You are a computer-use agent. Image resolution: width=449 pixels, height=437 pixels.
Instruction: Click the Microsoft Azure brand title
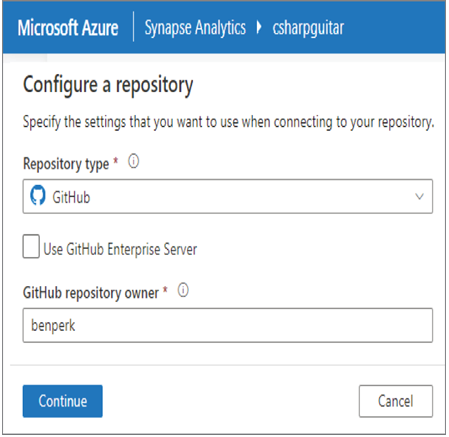pyautogui.click(x=68, y=28)
